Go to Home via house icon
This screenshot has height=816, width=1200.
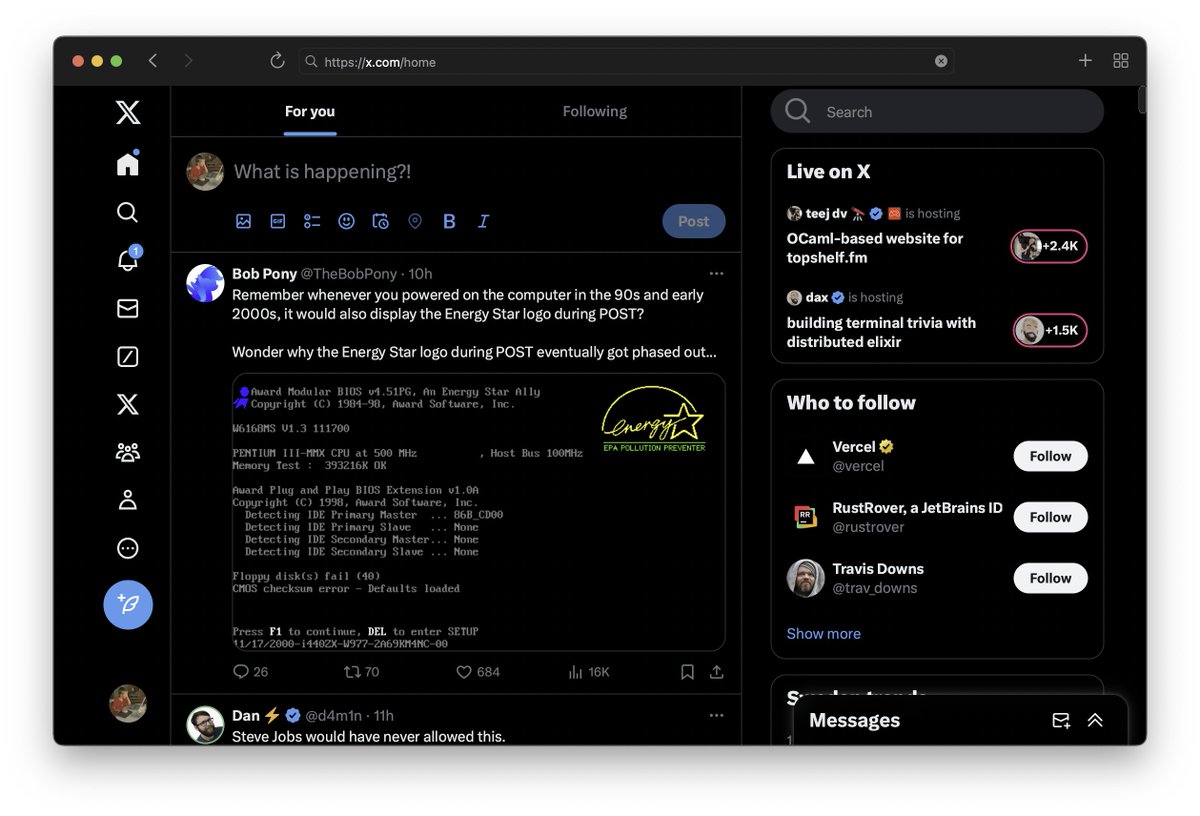pos(128,164)
